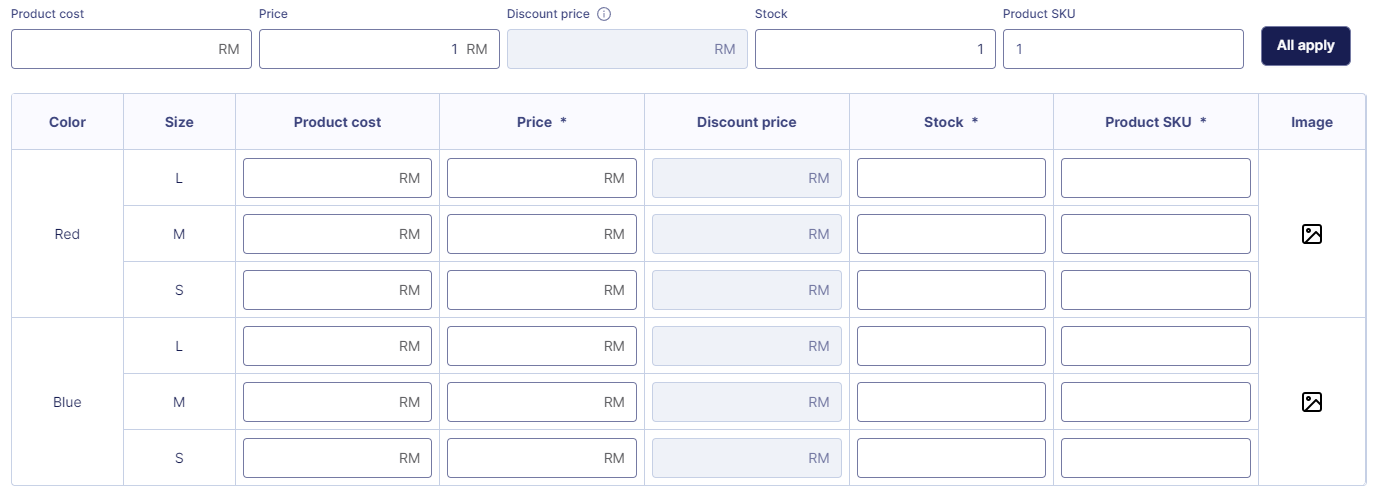Screen dimensions: 1373x494
Task: Click Stock field for Blue size M
Action: click(x=951, y=402)
